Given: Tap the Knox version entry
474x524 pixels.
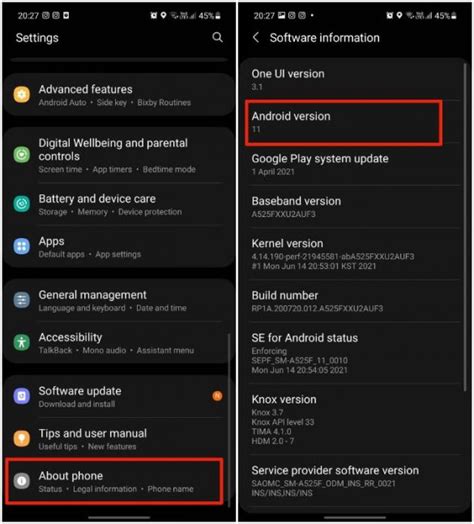Looking at the screenshot, I should (x=354, y=420).
